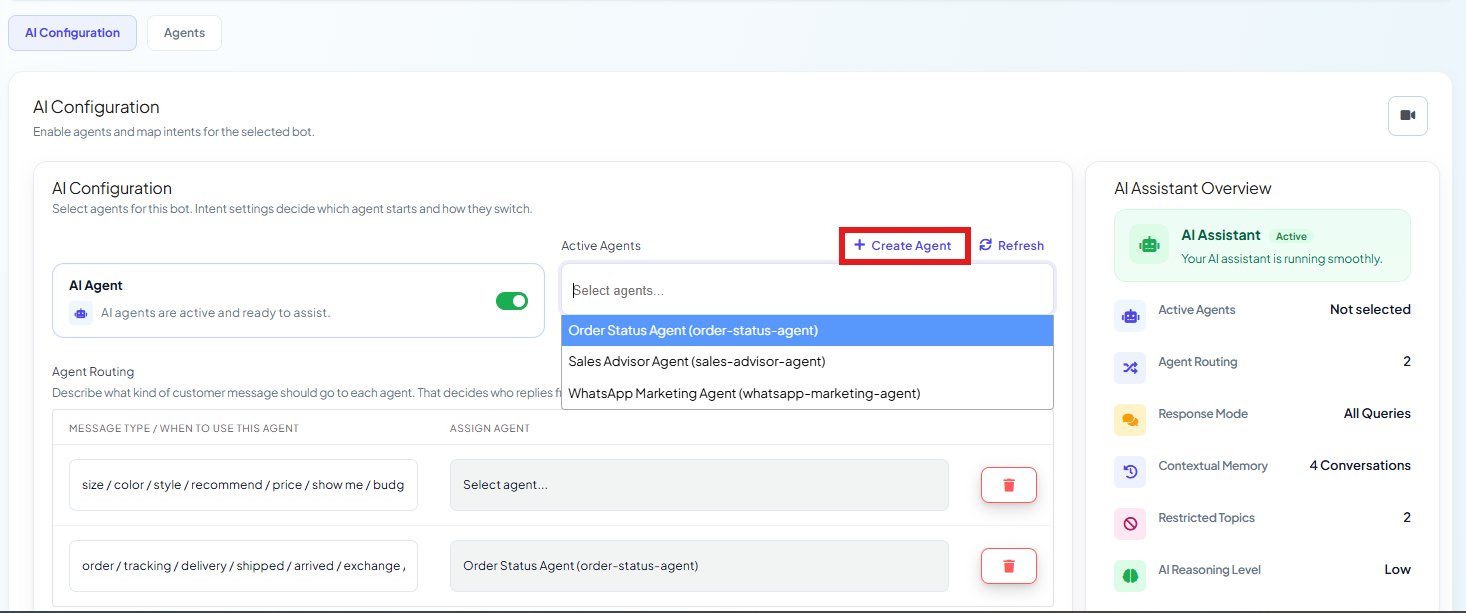Edit the order / tracking / delivery message field

click(243, 566)
